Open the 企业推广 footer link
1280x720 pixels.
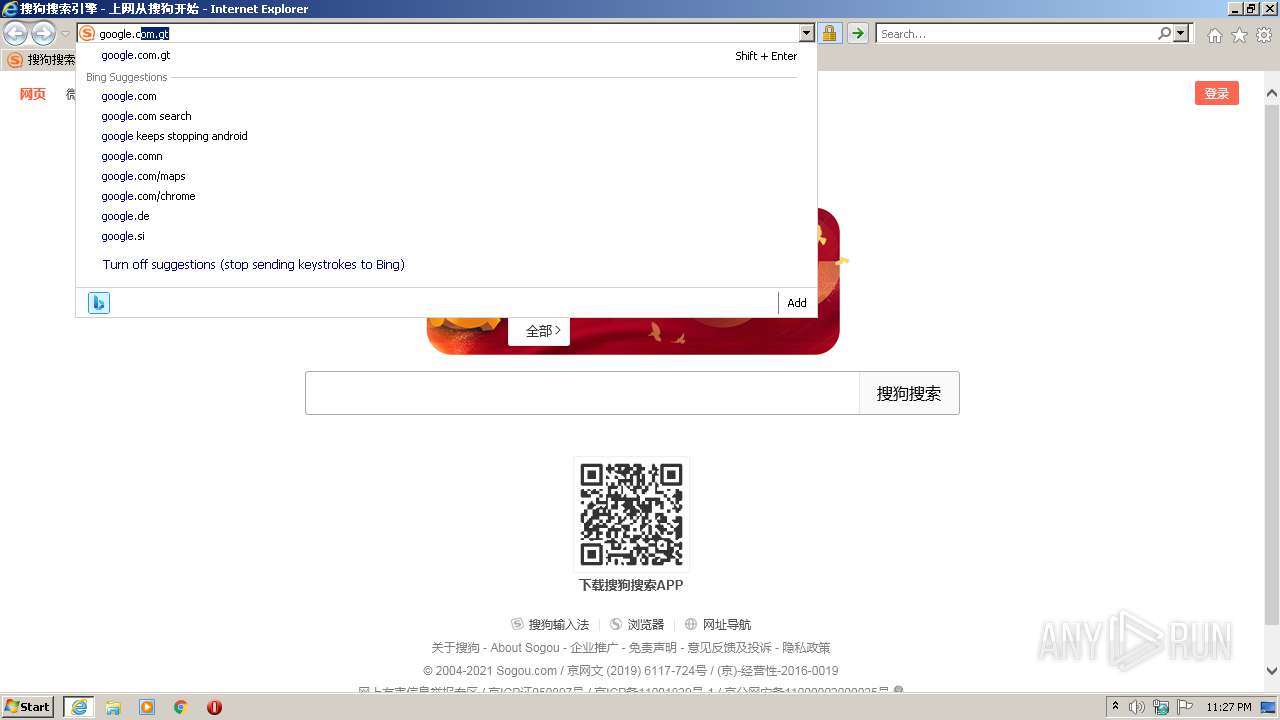[594, 648]
